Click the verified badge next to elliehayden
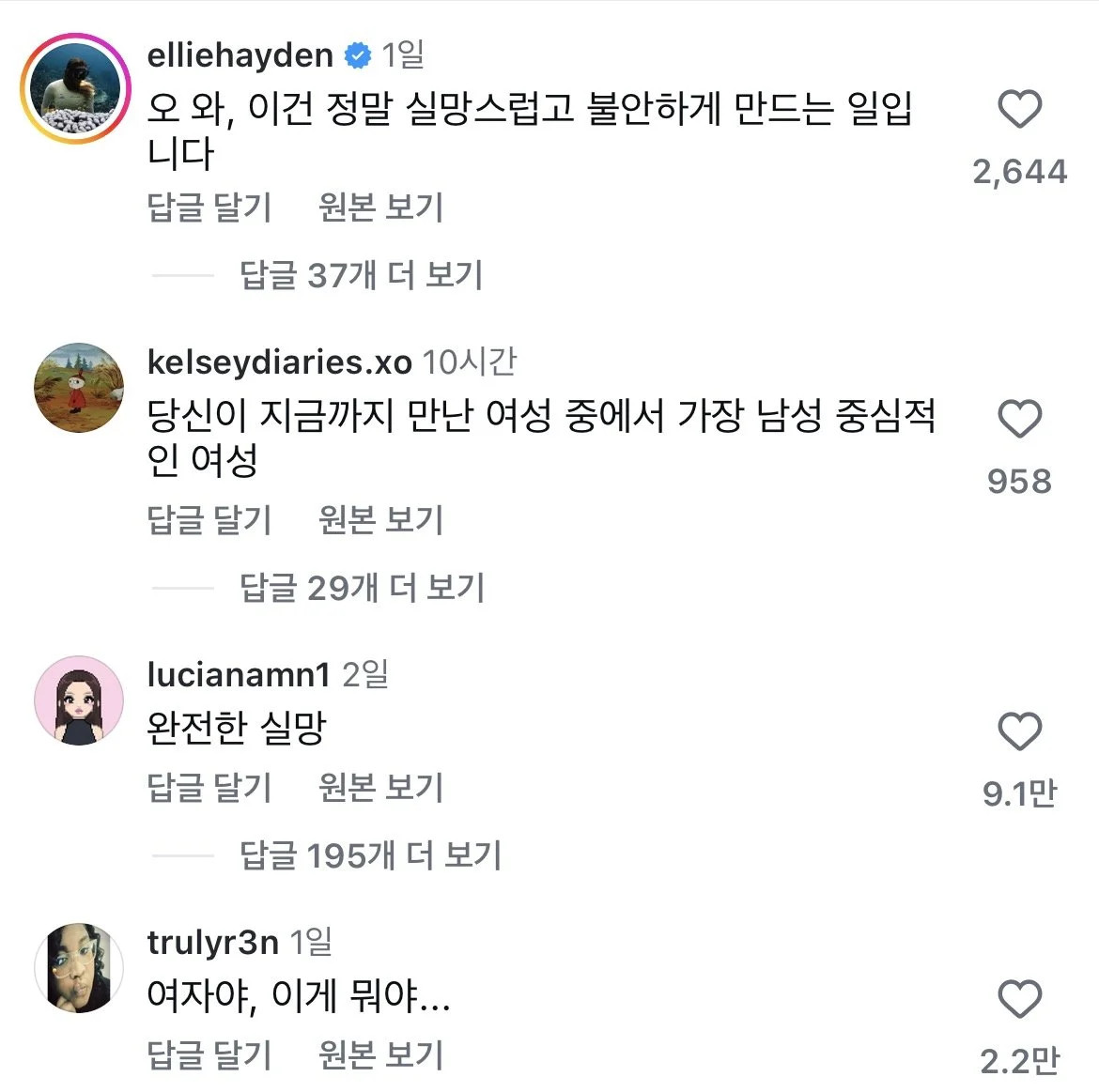Screen dimensions: 1099x1092 pyautogui.click(x=358, y=55)
